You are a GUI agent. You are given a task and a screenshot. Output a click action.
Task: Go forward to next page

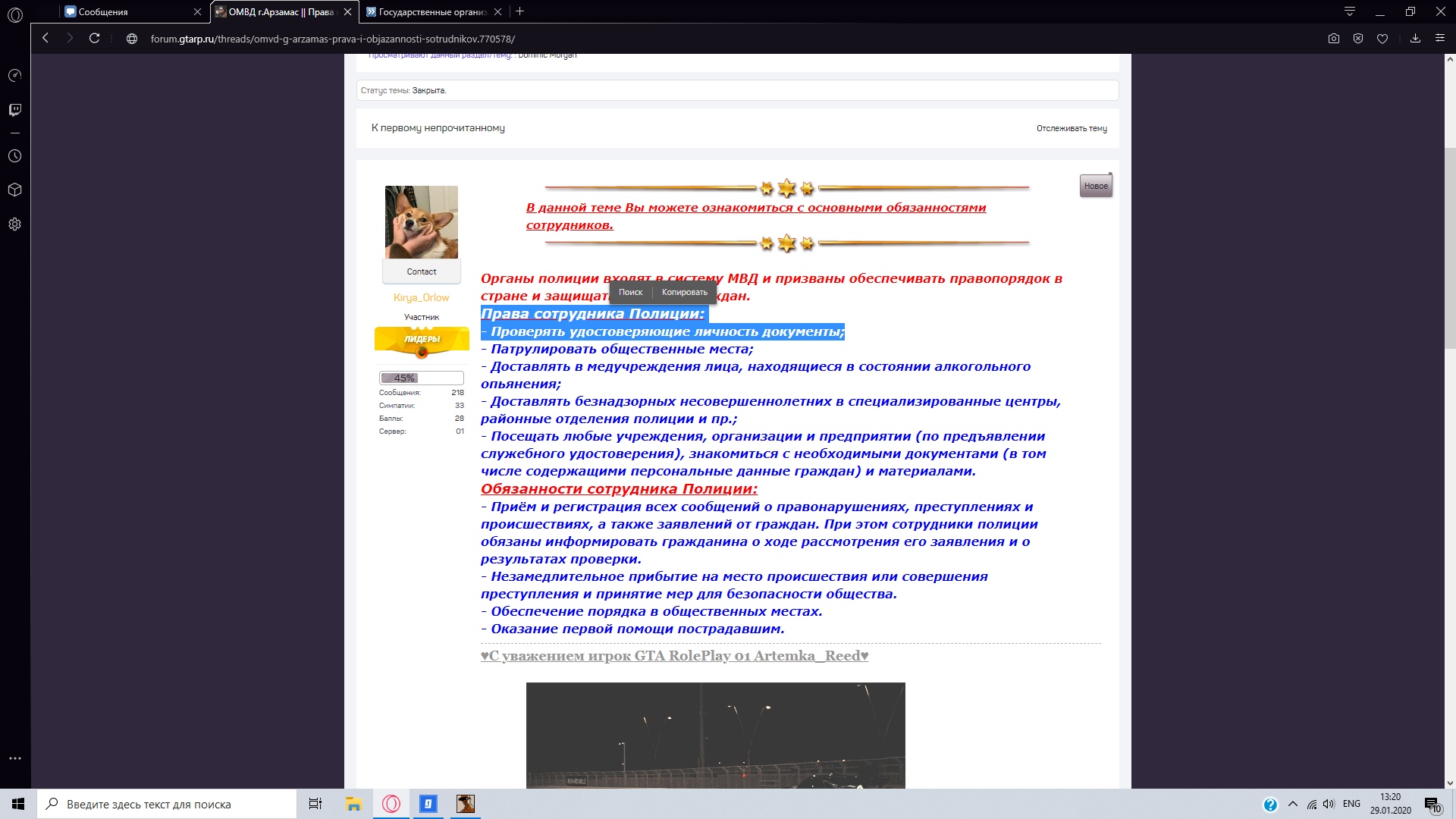(70, 38)
